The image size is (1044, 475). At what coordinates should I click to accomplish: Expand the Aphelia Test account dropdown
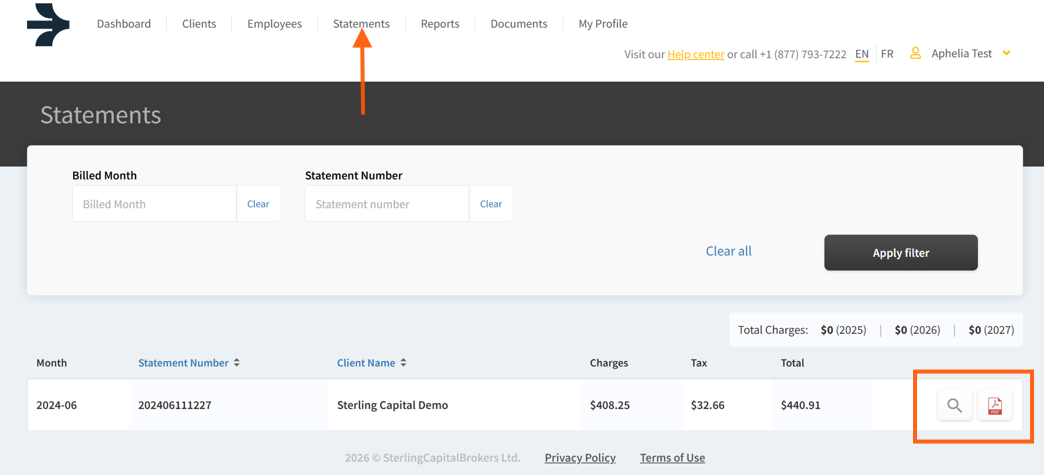1006,54
